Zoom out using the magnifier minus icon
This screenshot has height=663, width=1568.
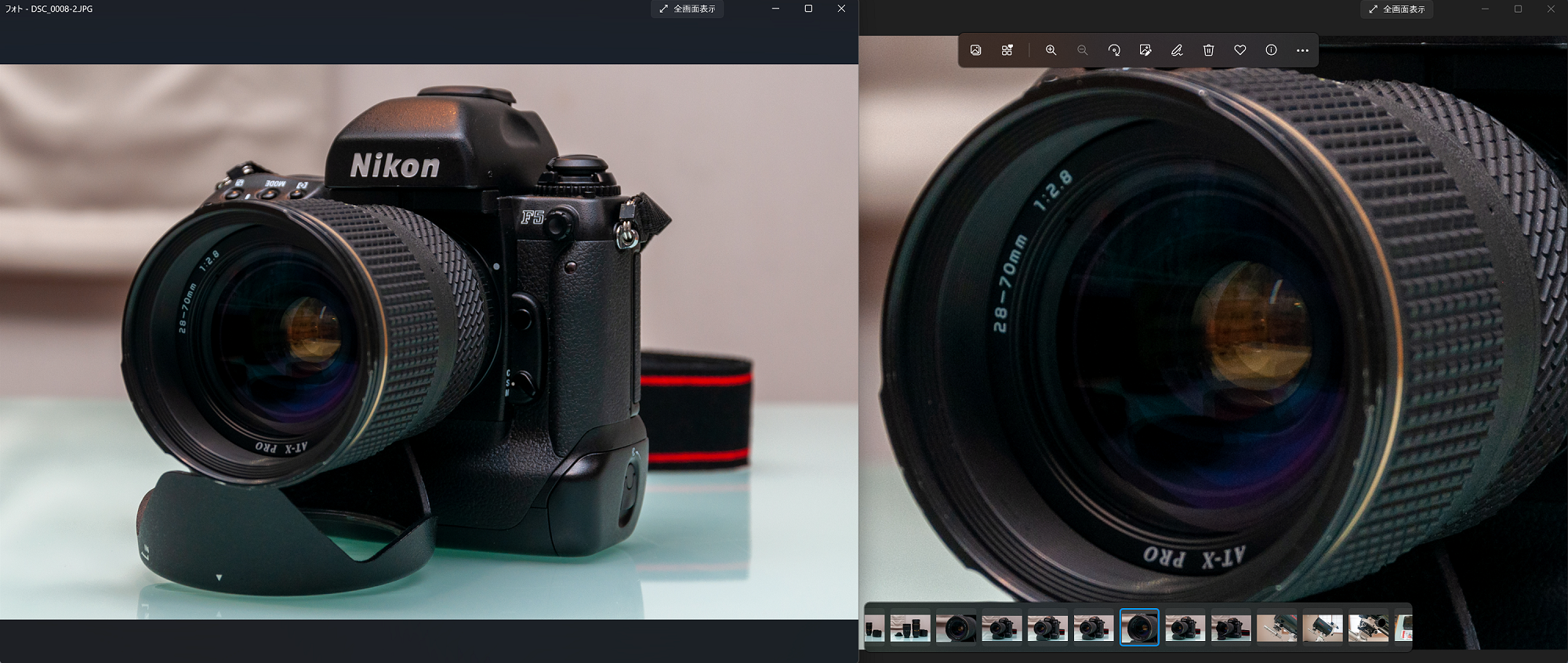click(x=1082, y=50)
